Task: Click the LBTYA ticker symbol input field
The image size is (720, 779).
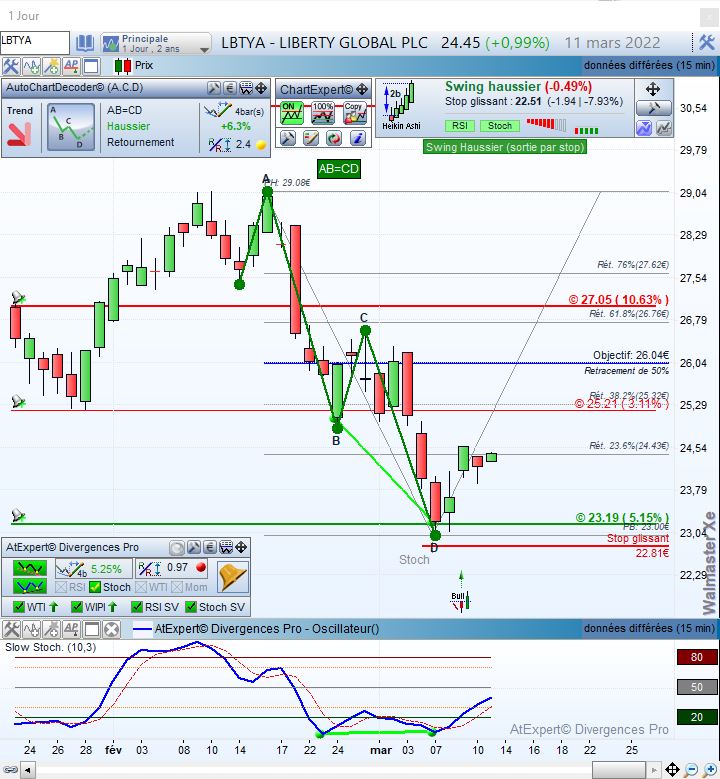Action: pos(35,42)
